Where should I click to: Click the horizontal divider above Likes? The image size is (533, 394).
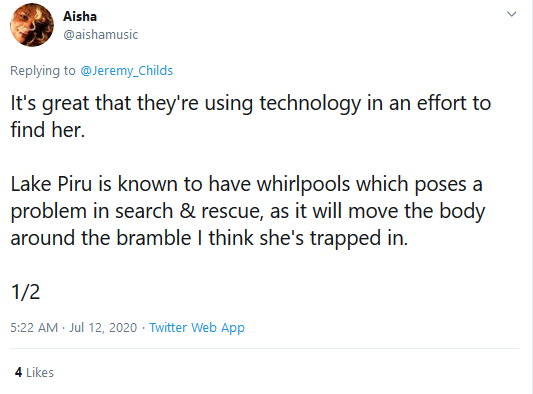(264, 348)
